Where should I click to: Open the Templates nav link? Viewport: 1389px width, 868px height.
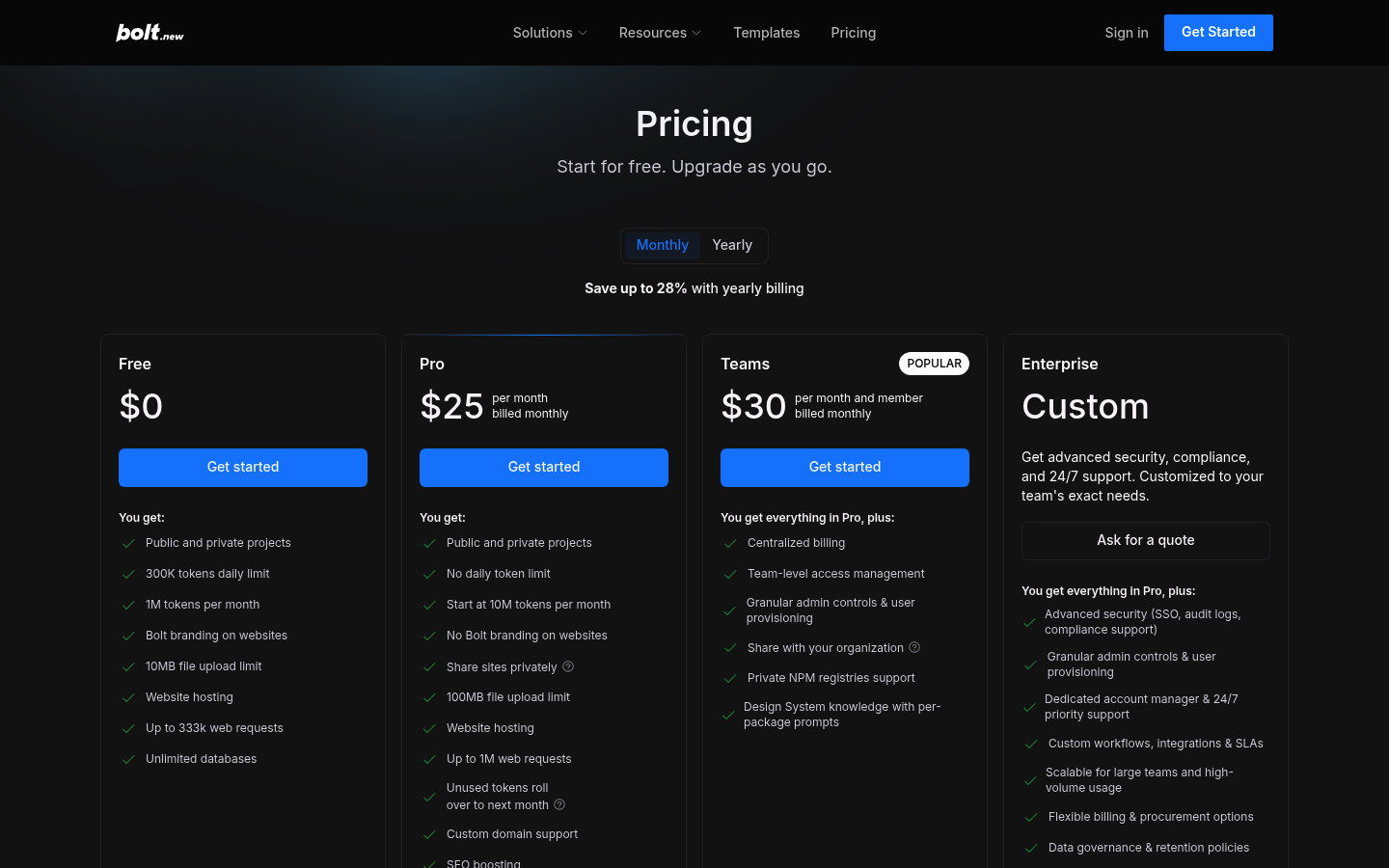766,33
